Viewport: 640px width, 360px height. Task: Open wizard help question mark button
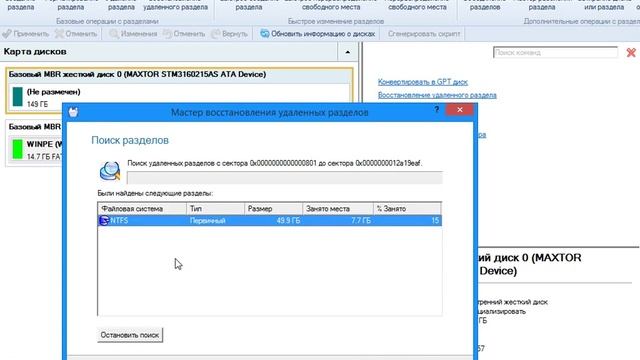click(x=436, y=109)
